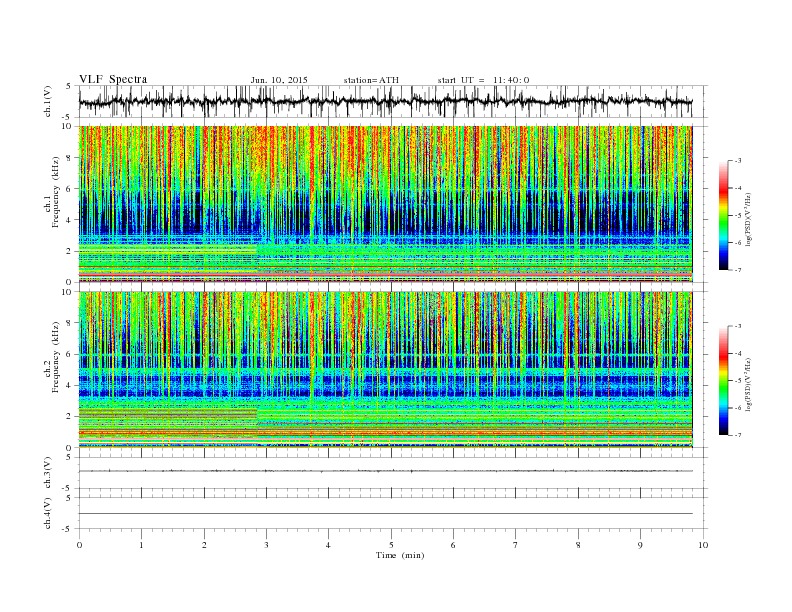Click the "-3" tick on the ch.1 colorbar
The width and height of the screenshot is (792, 612).
[x=738, y=161]
